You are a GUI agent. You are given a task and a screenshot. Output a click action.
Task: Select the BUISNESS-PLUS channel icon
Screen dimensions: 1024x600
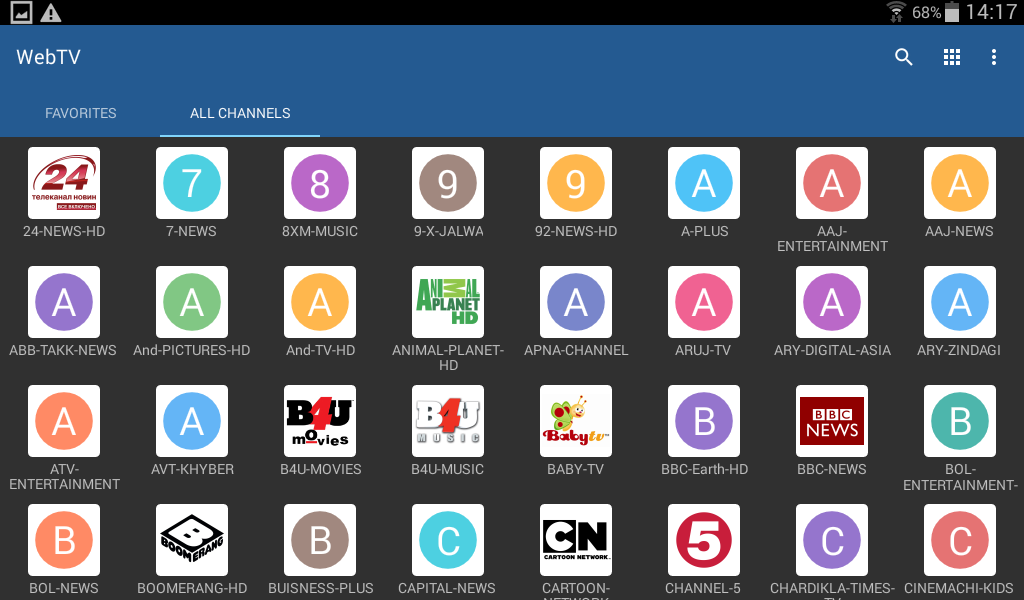click(320, 540)
